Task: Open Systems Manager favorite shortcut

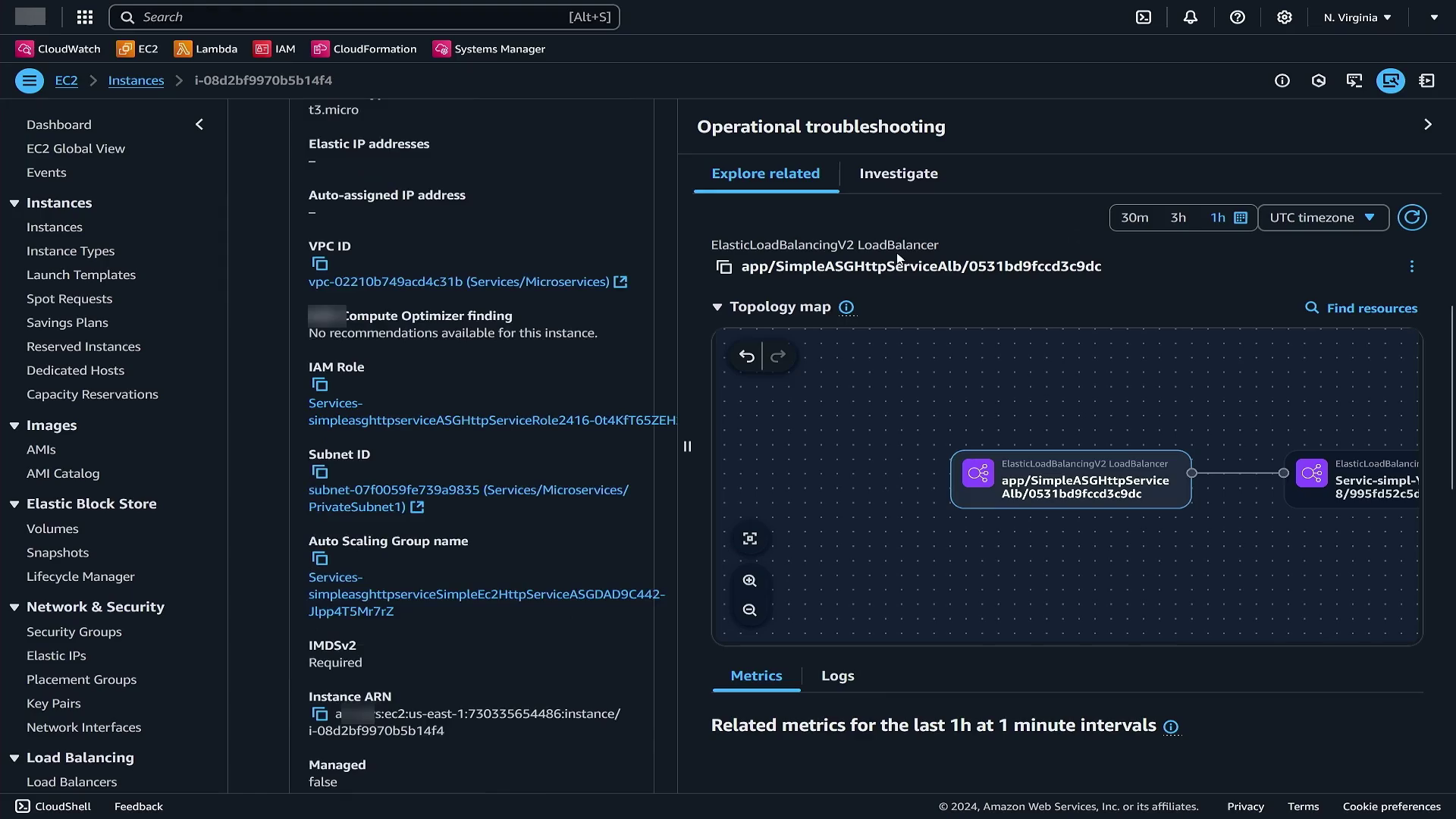Action: coord(489,49)
